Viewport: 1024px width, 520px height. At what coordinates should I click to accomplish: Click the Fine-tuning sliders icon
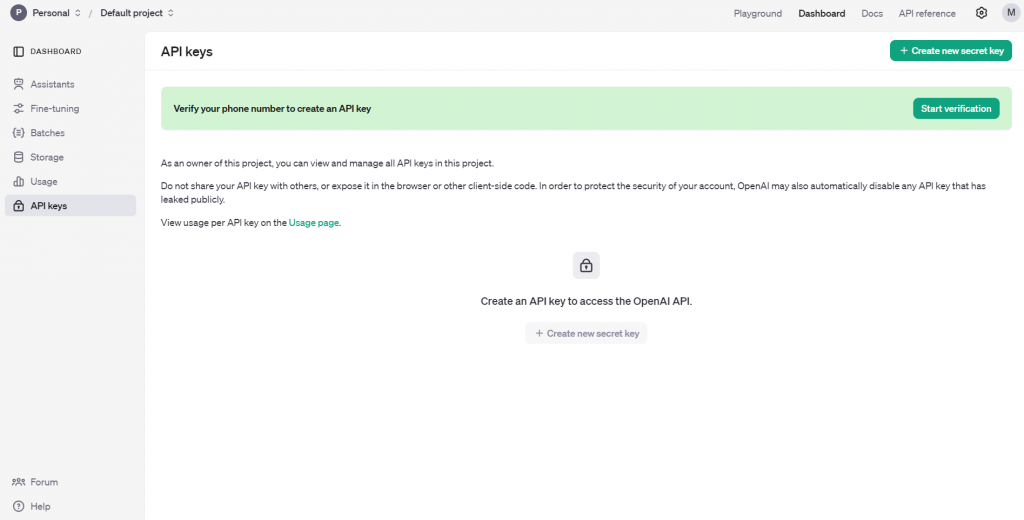18,108
